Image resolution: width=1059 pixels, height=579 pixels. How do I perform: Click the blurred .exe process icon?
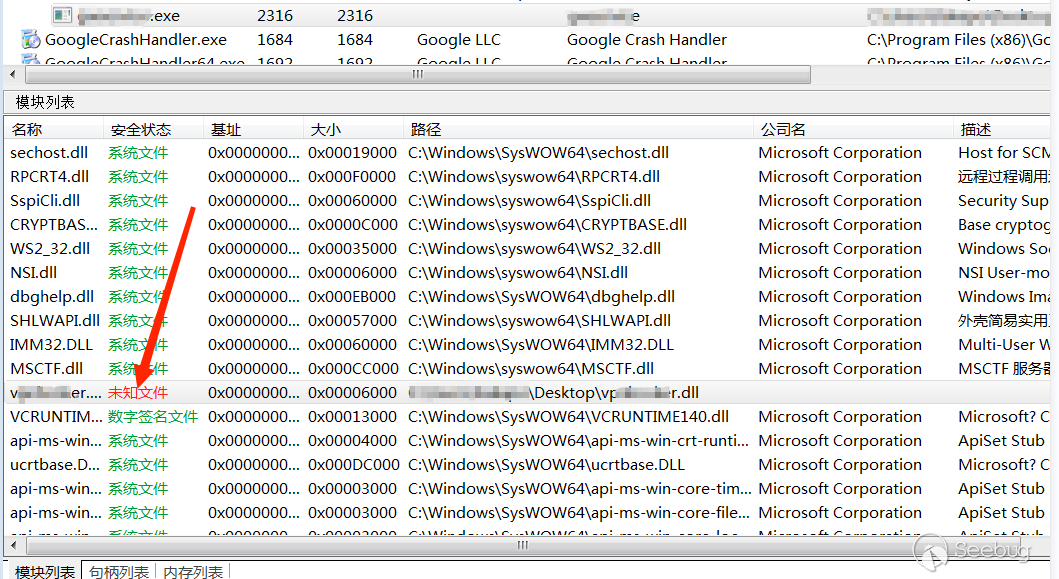coord(63,15)
